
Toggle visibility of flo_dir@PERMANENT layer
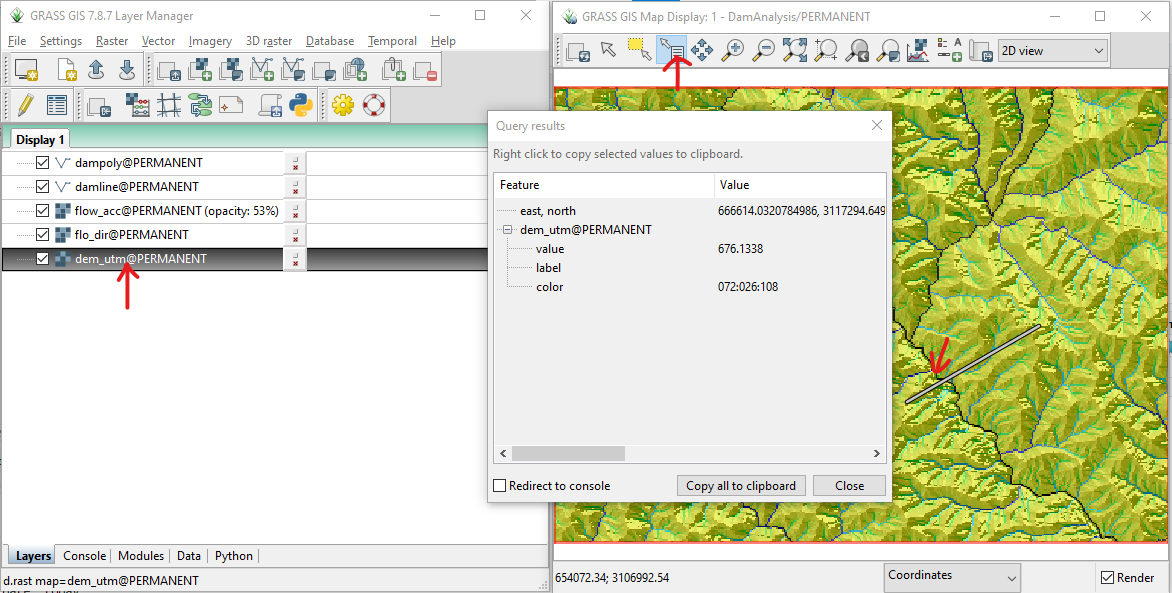[x=42, y=235]
